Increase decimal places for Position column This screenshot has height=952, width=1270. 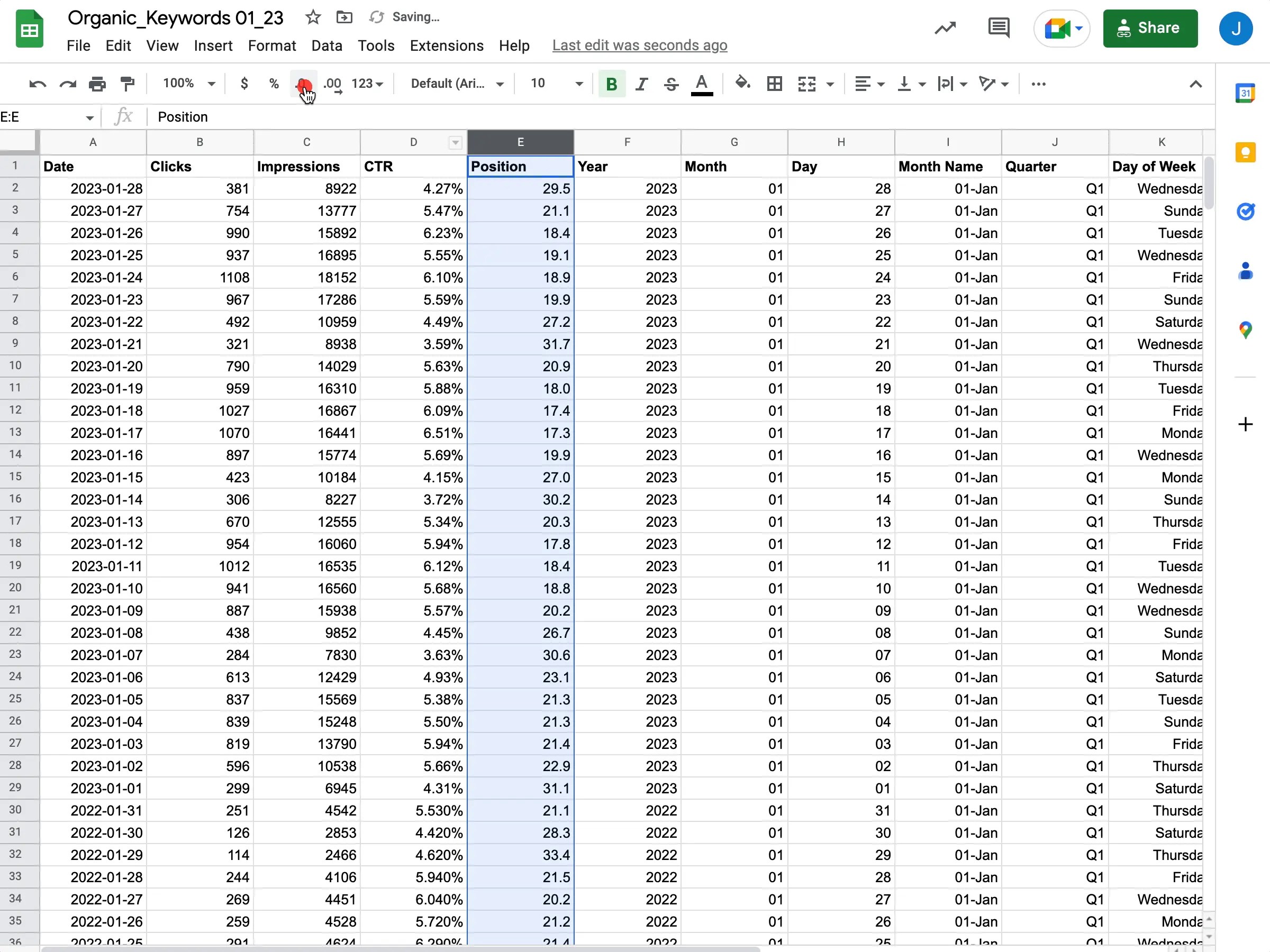[333, 84]
